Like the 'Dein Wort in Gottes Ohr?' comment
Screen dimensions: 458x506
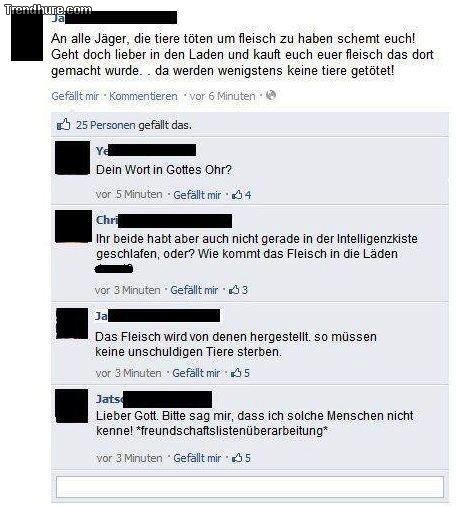pyautogui.click(x=197, y=195)
